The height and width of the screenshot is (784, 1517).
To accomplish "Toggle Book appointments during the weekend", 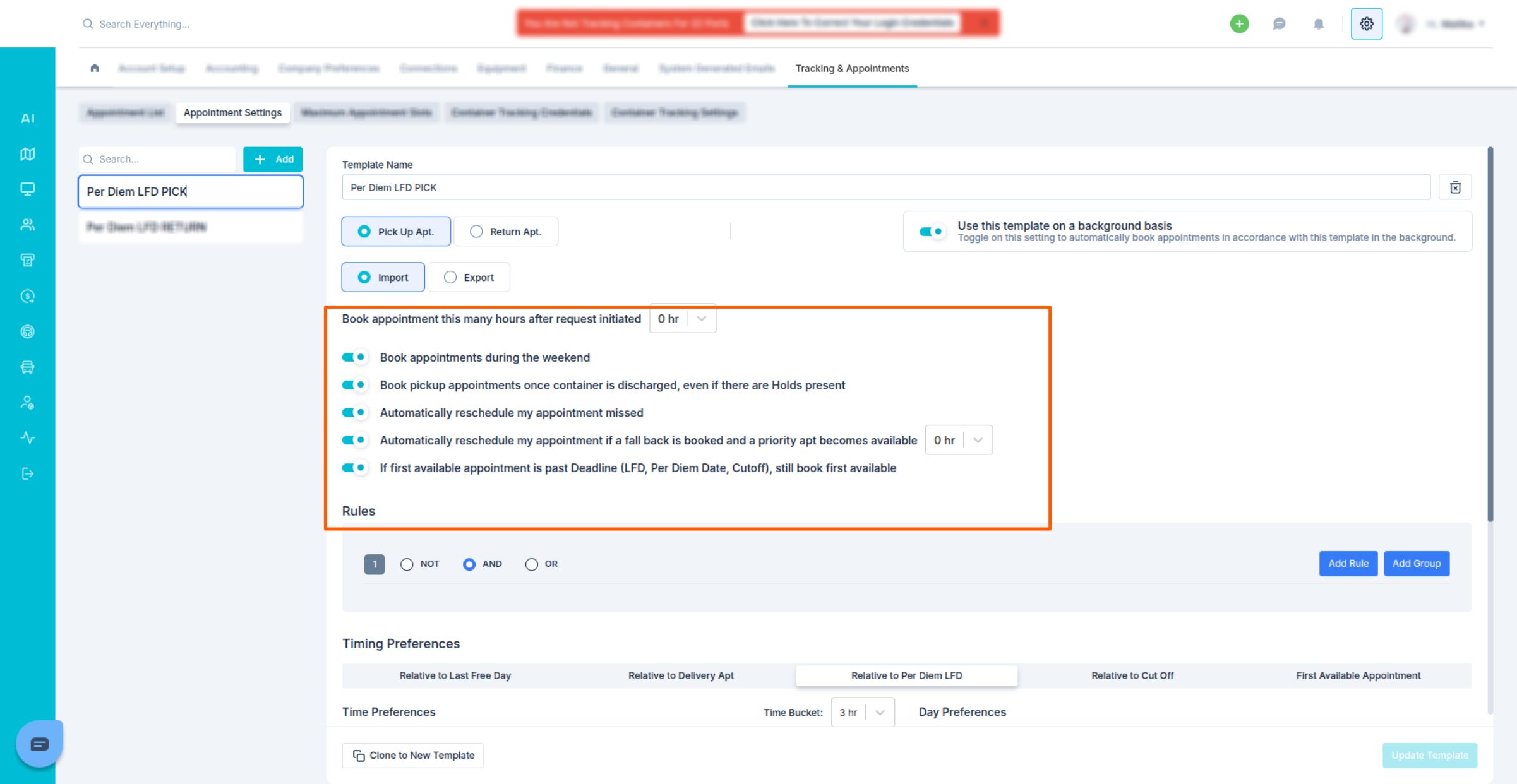I will coord(354,357).
